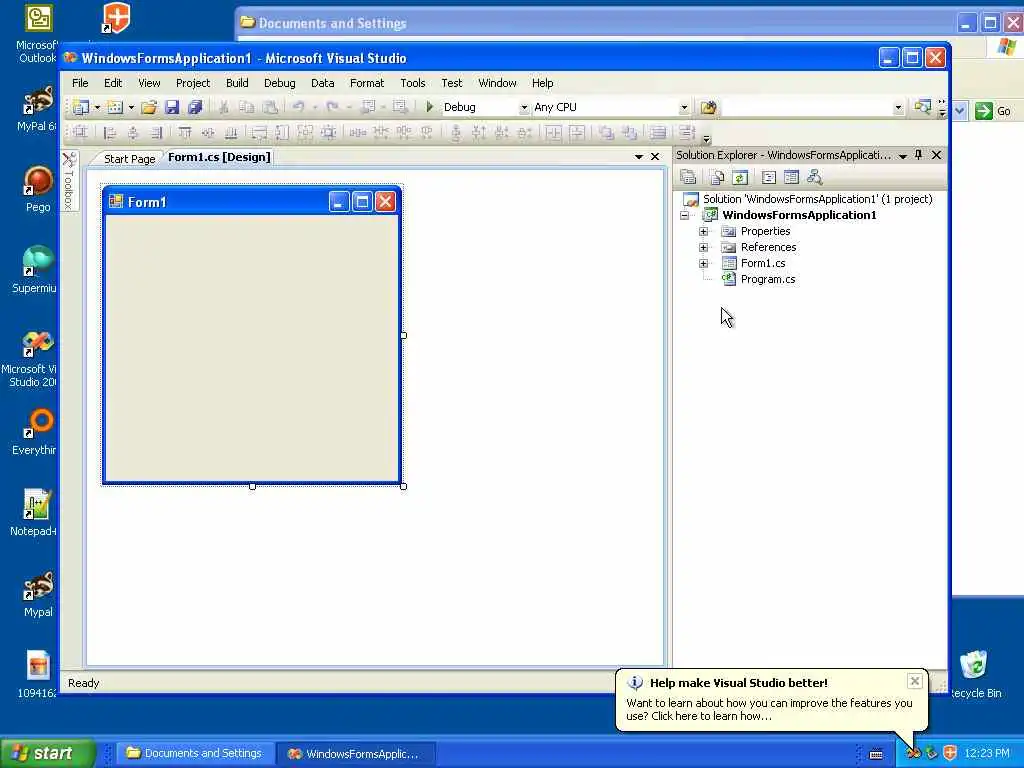The width and height of the screenshot is (1024, 768).
Task: Save Form1.cs with the floppy disk icon
Action: point(172,107)
